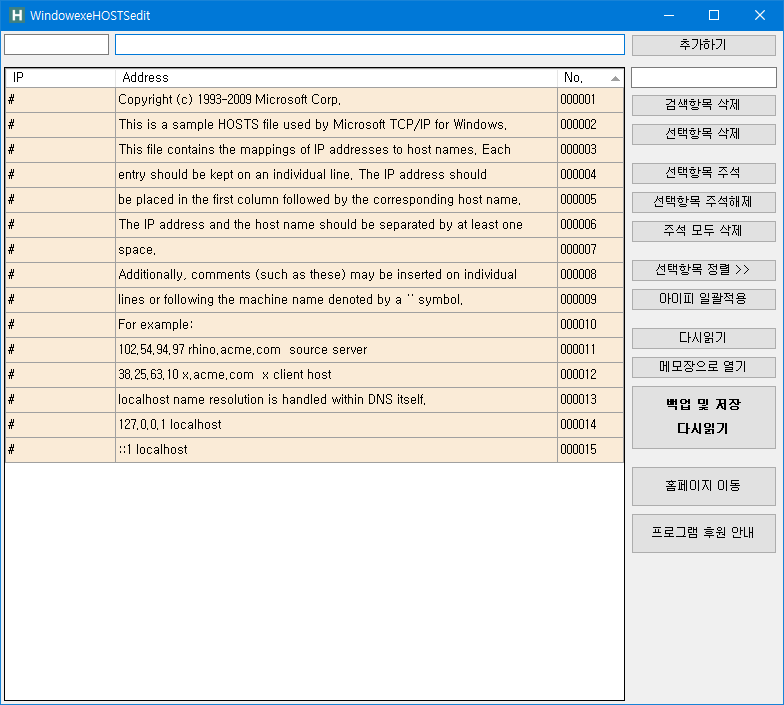Select the 'space.' row
784x705 pixels.
point(314,250)
